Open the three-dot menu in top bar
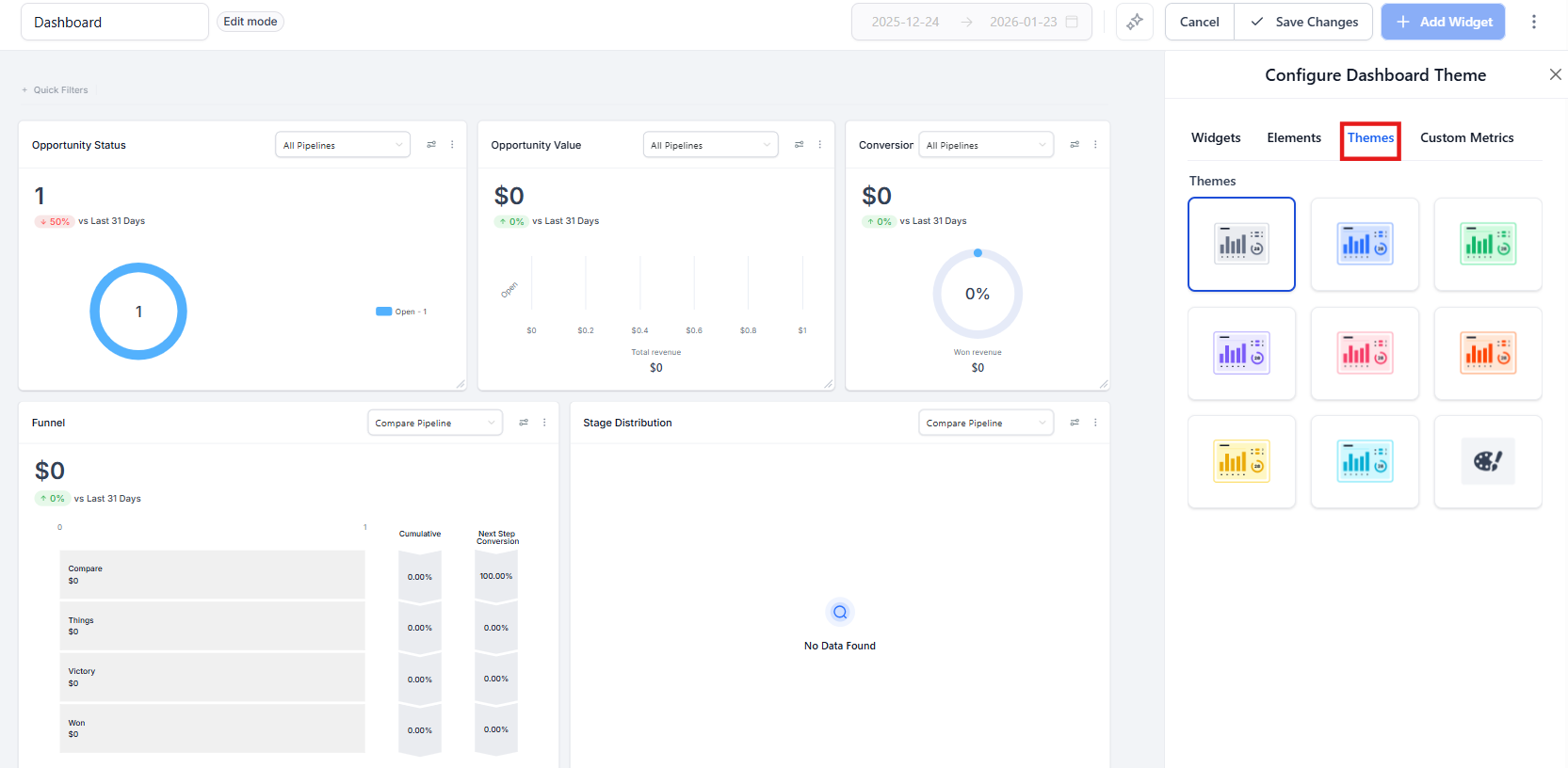 [1533, 22]
